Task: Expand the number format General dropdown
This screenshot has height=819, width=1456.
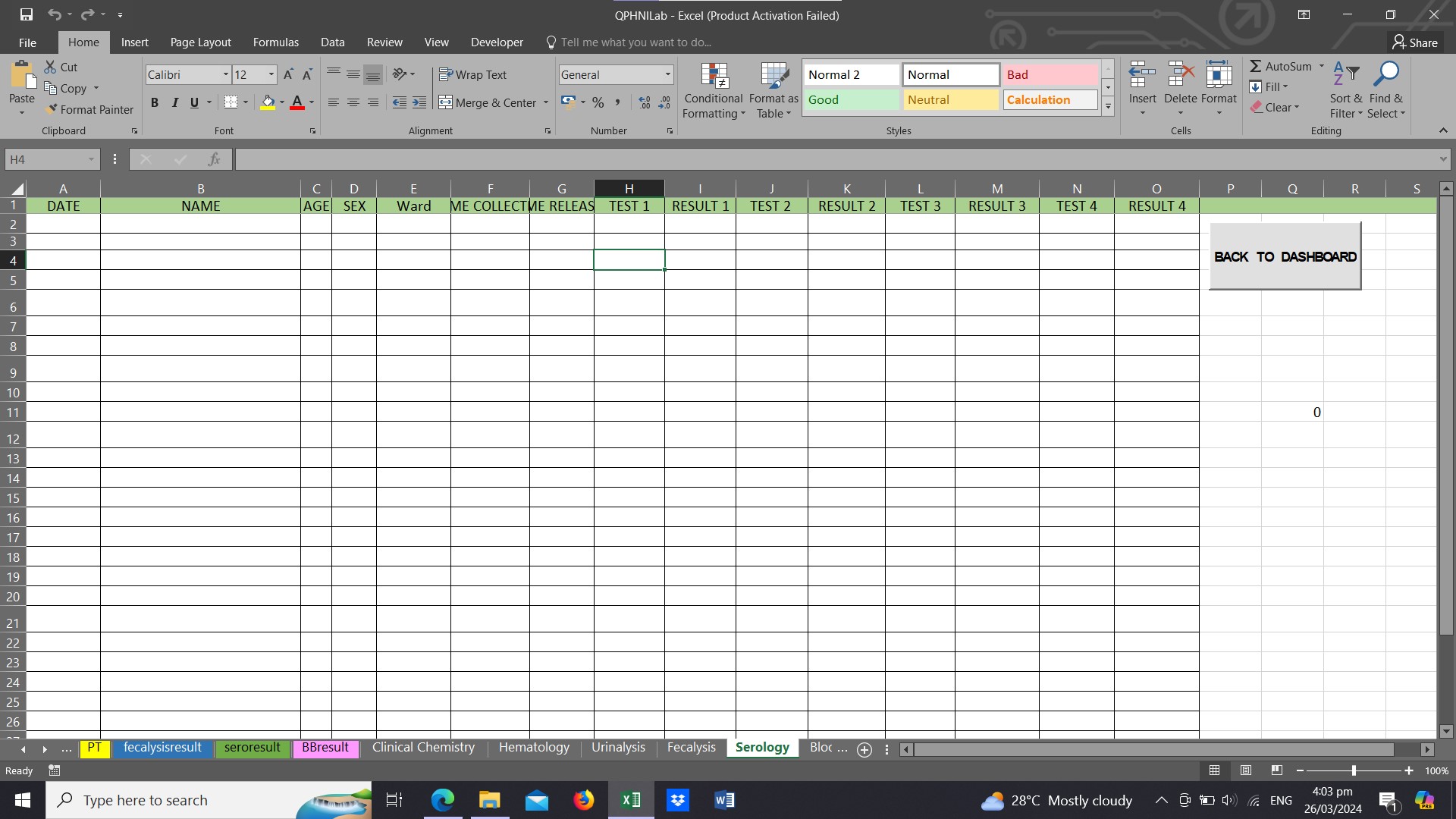Action: point(667,74)
